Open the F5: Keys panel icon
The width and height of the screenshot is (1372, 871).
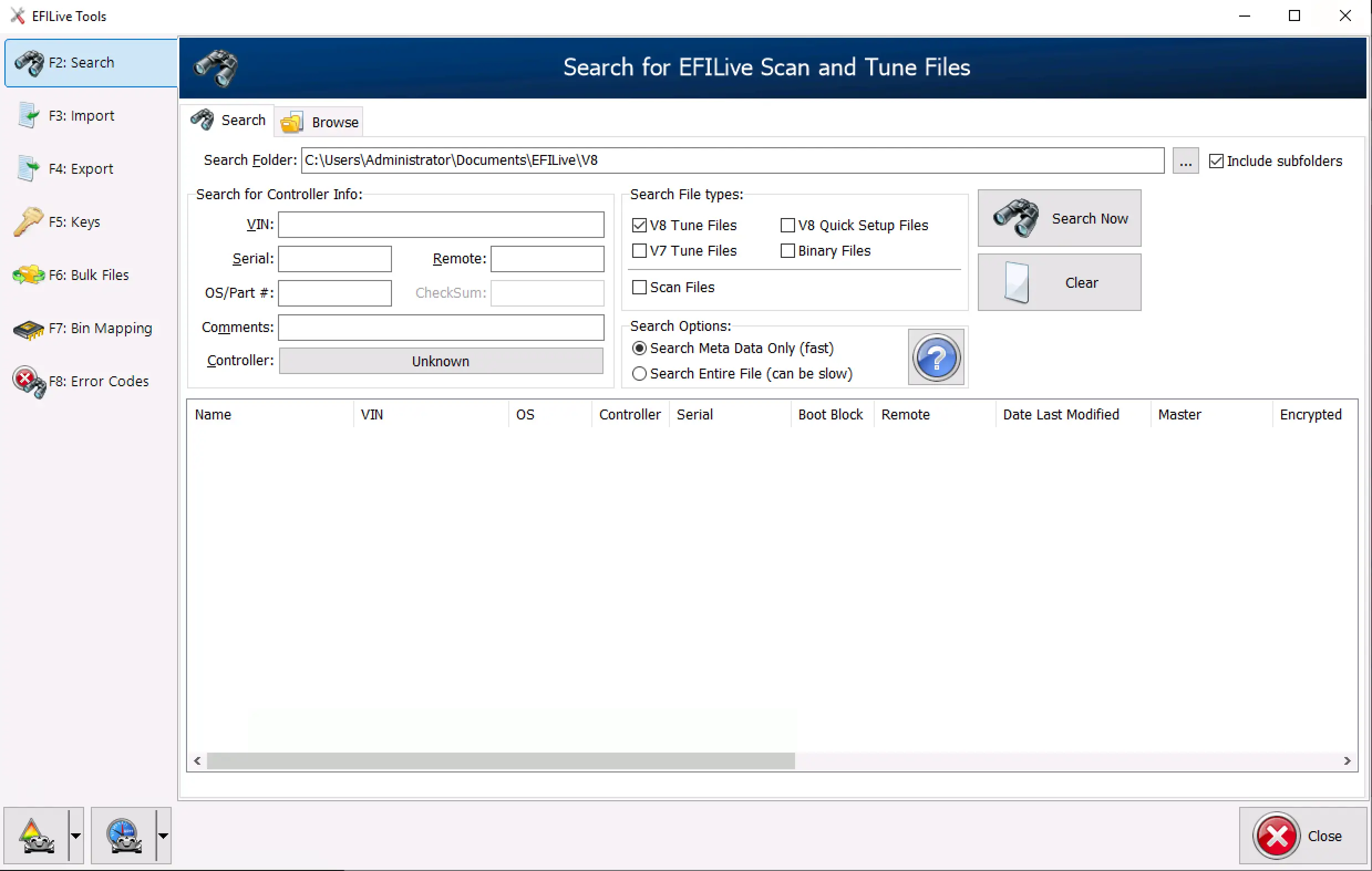[x=28, y=221]
